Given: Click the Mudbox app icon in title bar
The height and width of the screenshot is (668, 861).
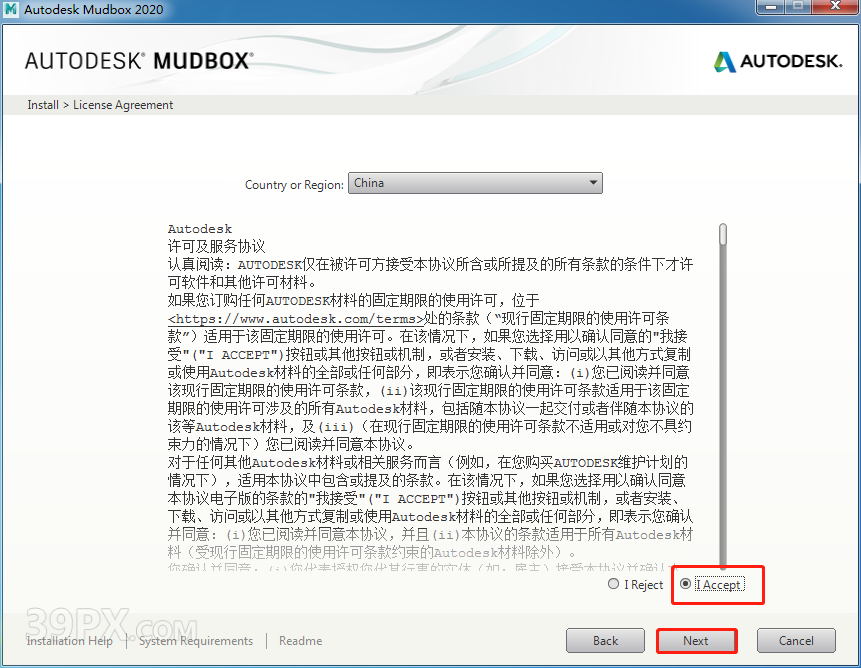Looking at the screenshot, I should 13,10.
